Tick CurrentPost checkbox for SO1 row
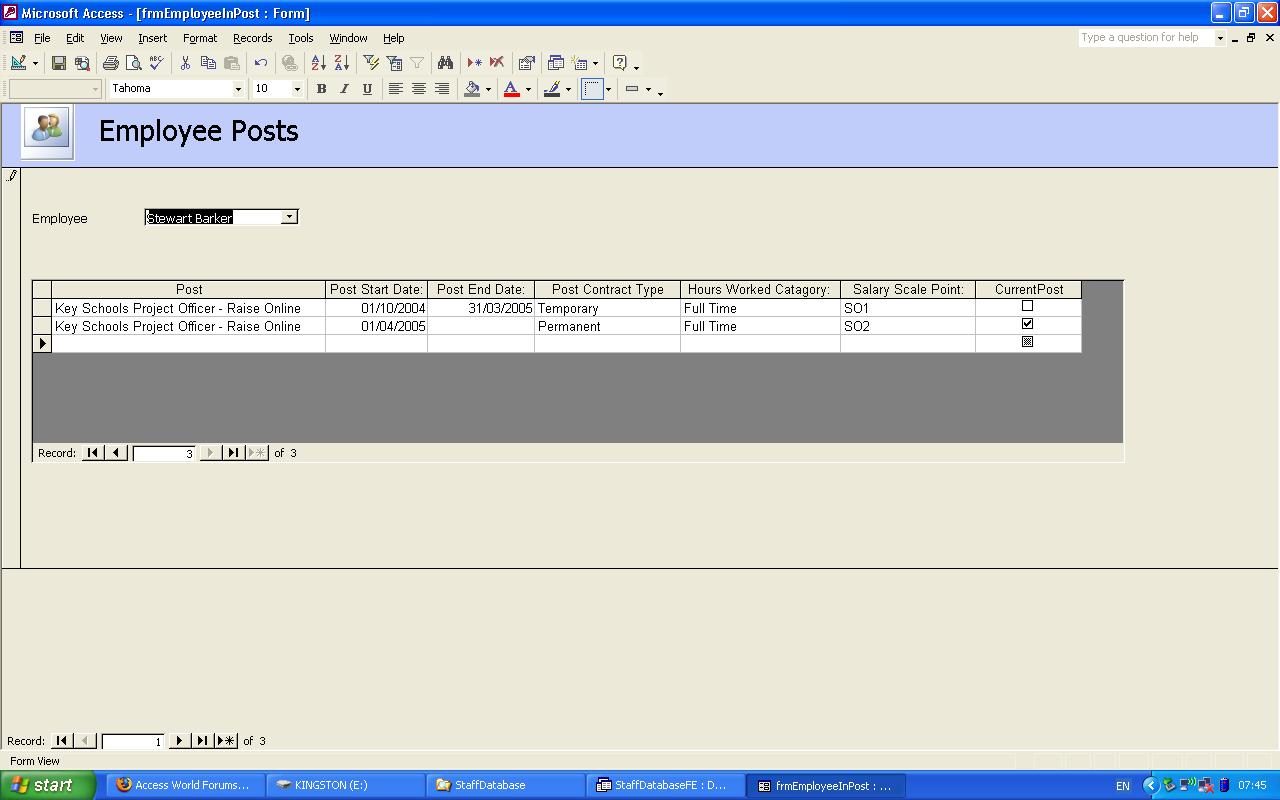This screenshot has width=1280, height=800. pyautogui.click(x=1027, y=306)
